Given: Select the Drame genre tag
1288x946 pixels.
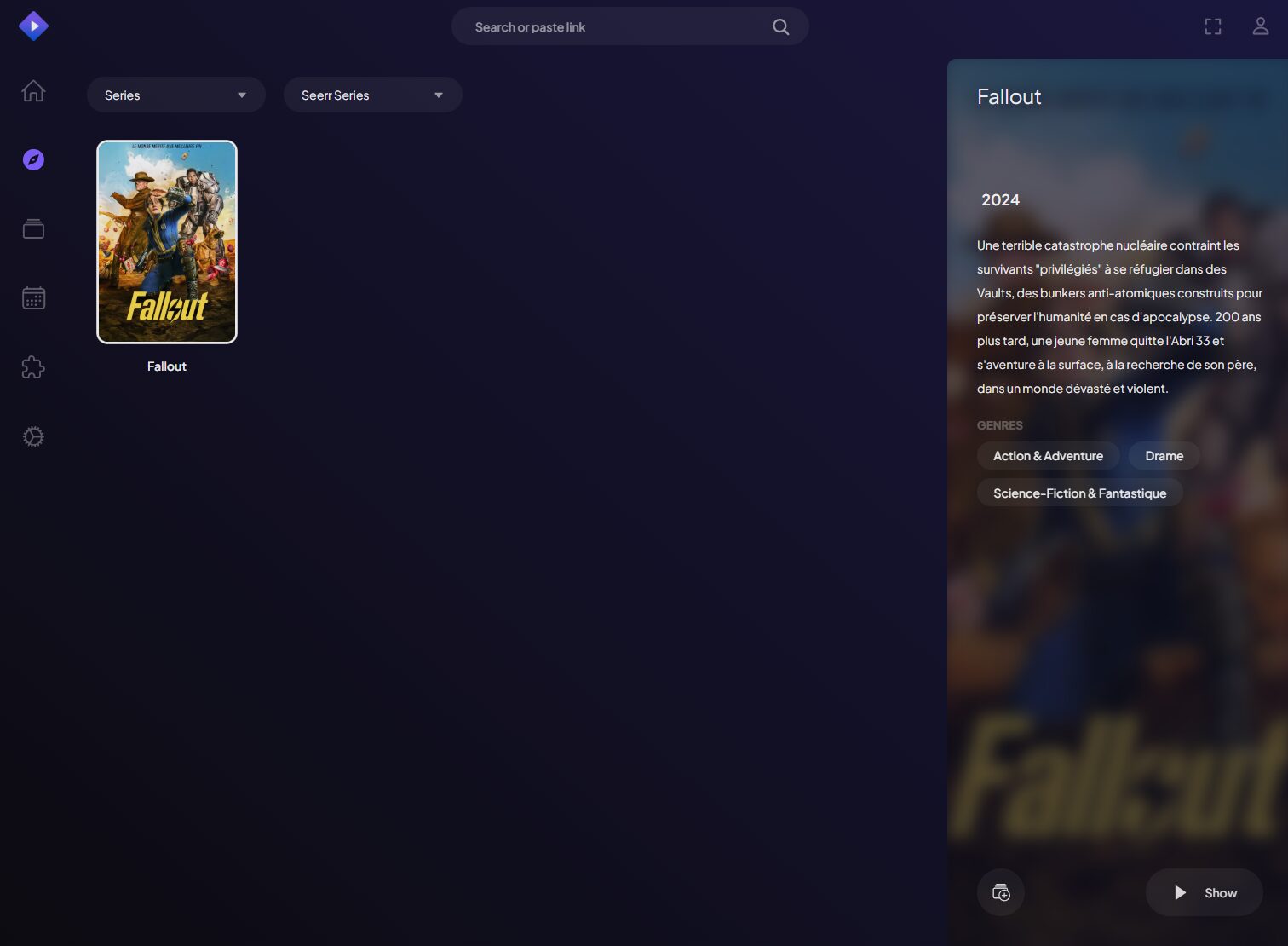Looking at the screenshot, I should pyautogui.click(x=1164, y=456).
